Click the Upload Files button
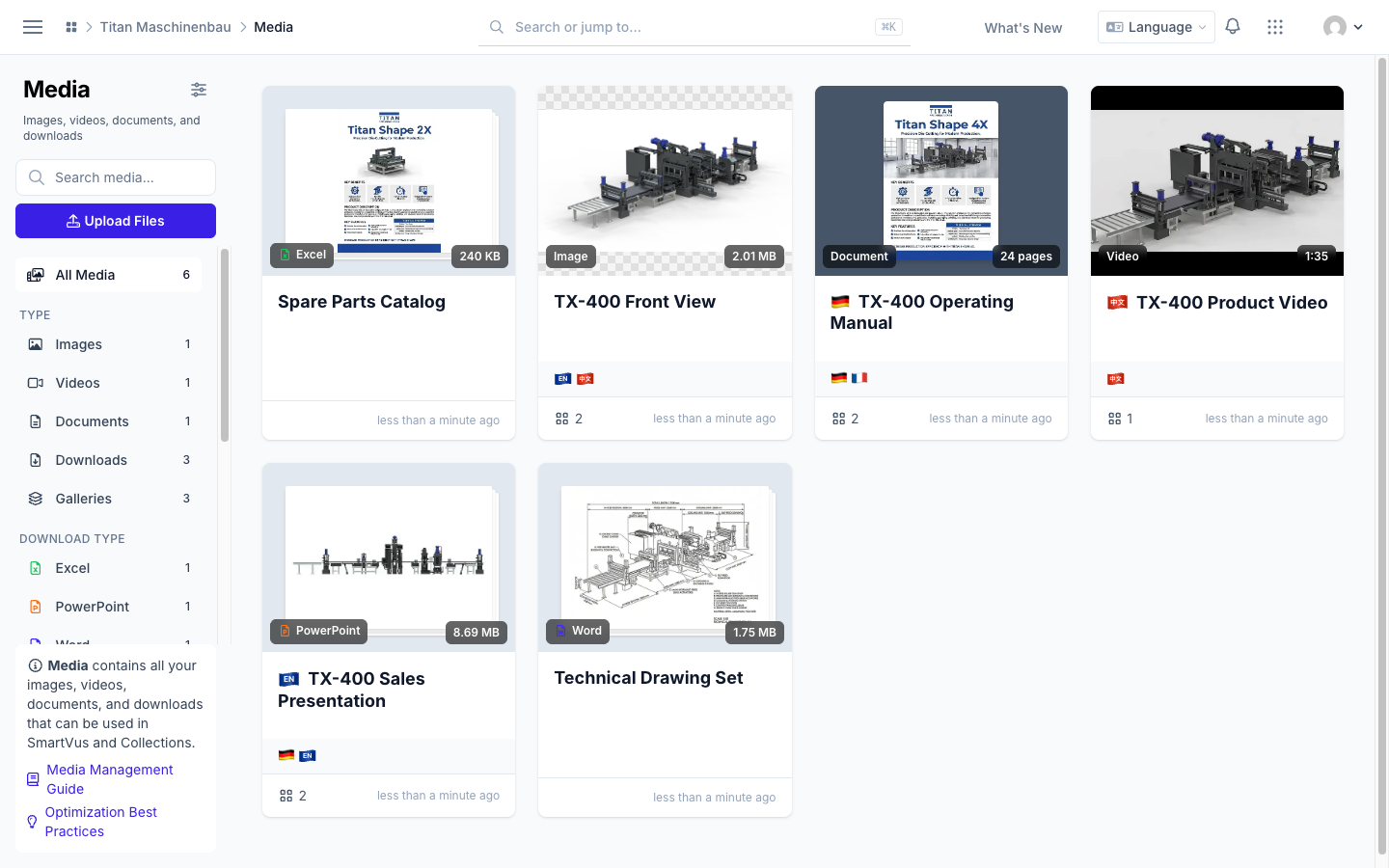 116,221
